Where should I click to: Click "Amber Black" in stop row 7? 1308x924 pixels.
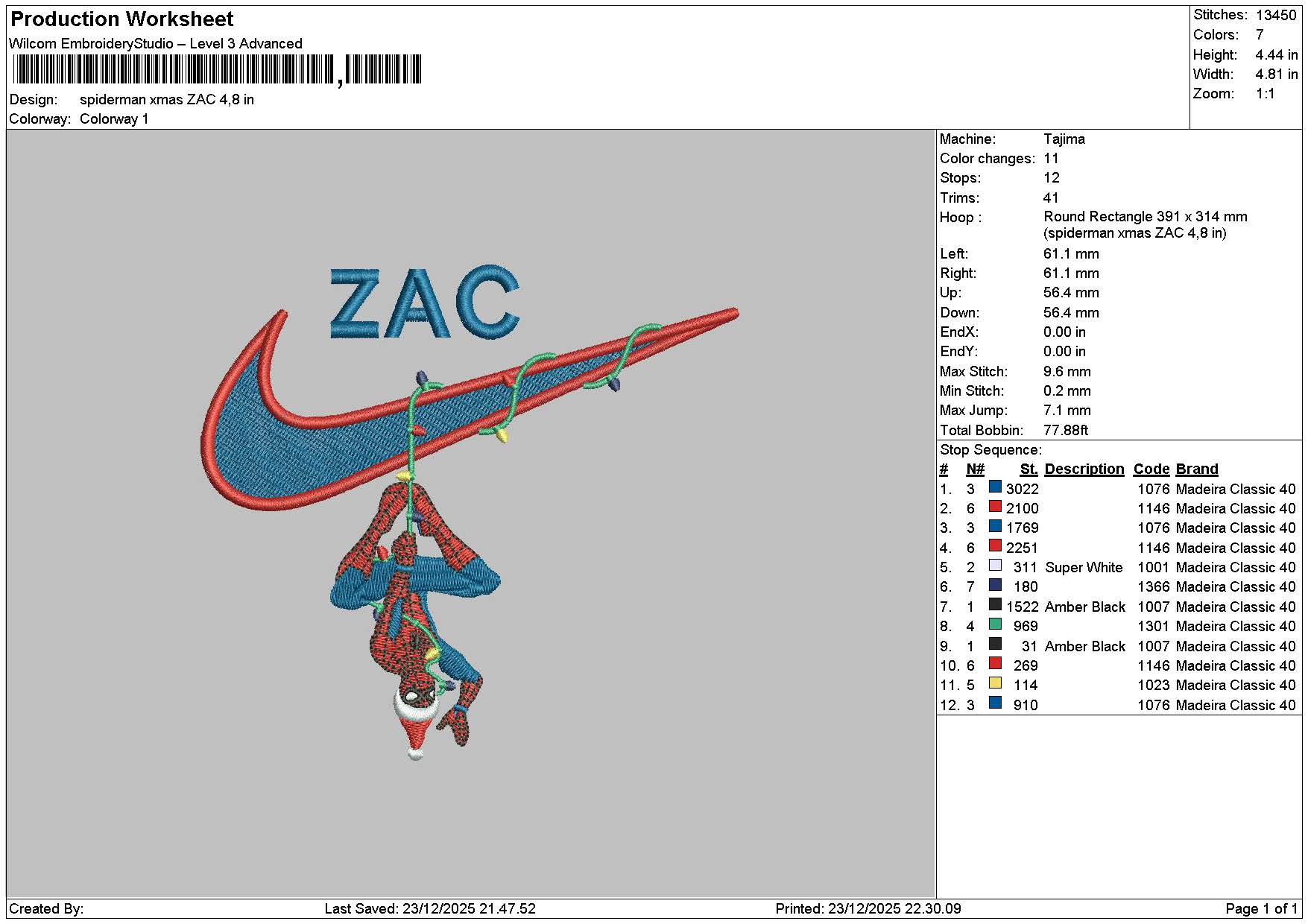[x=1085, y=607]
